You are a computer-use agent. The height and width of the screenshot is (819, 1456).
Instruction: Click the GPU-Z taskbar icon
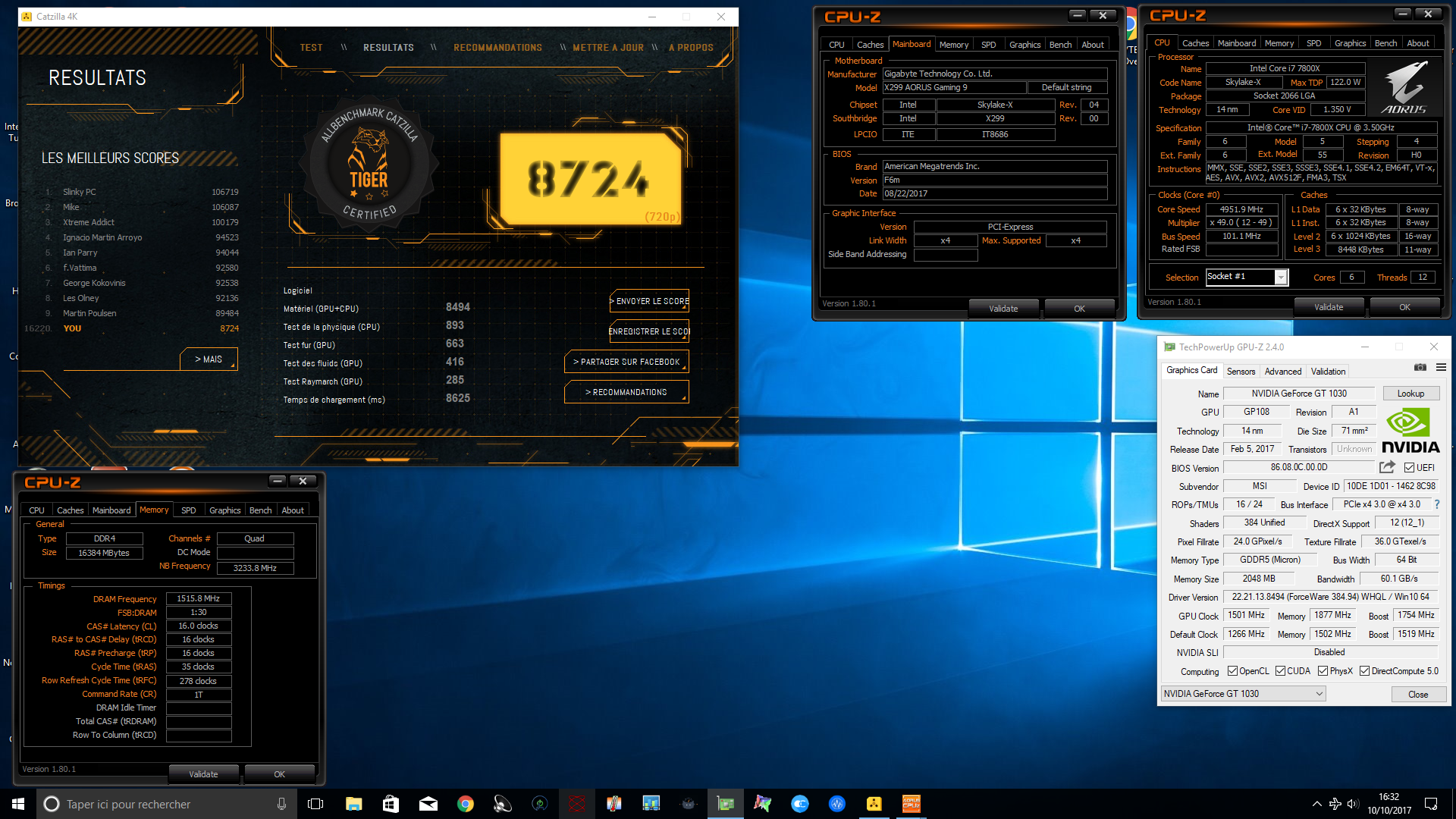726,804
